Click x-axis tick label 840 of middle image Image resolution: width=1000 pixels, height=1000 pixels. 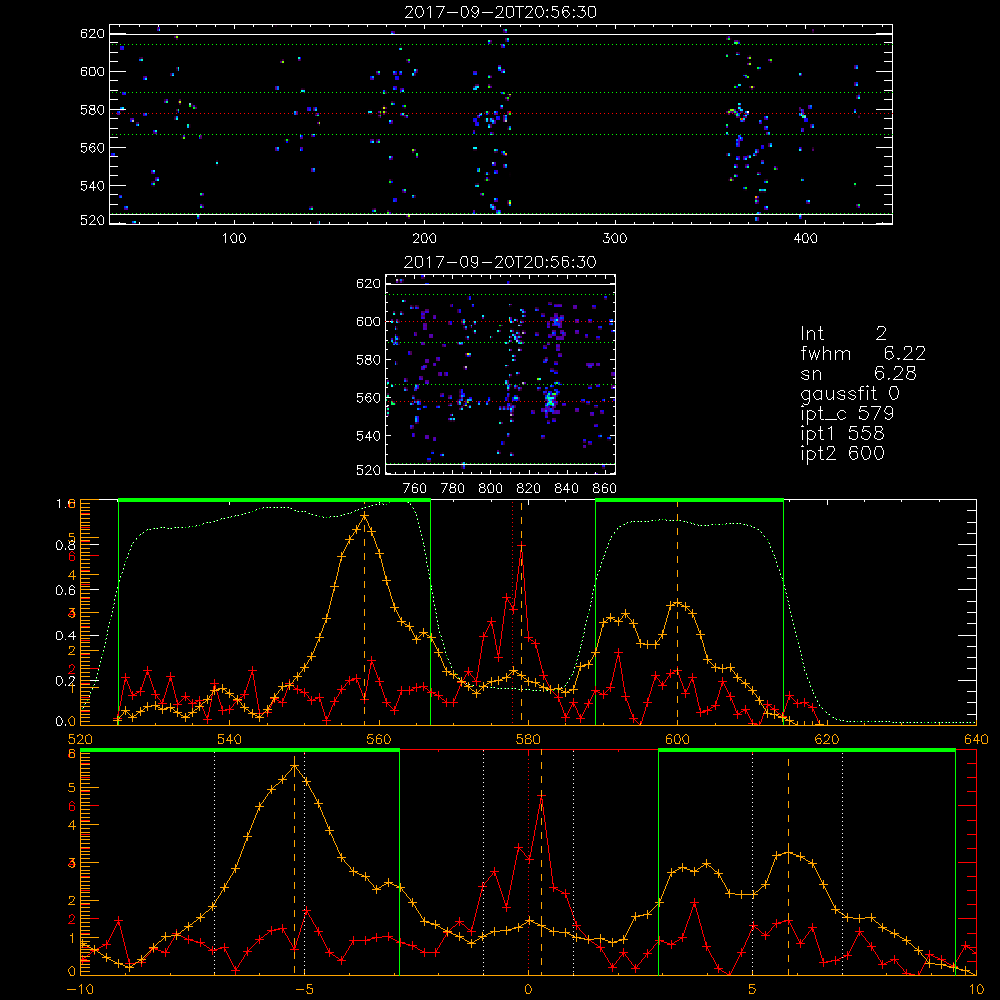[x=566, y=489]
